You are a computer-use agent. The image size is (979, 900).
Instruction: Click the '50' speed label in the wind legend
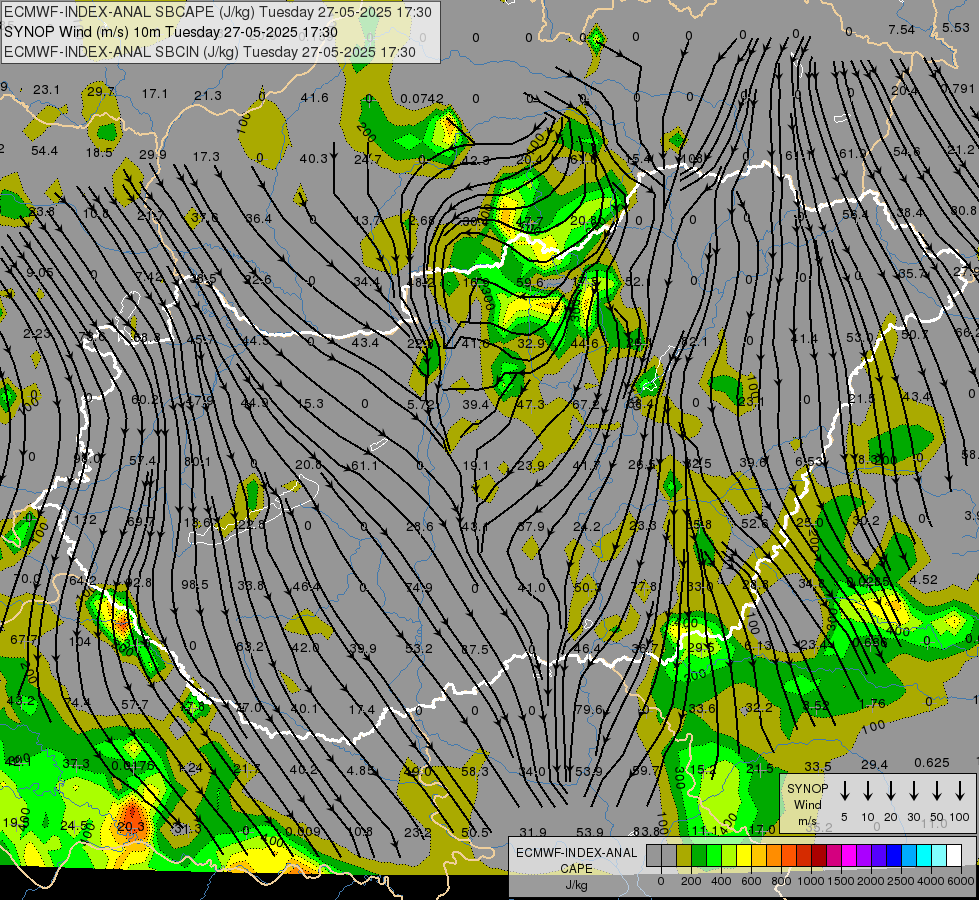[937, 817]
